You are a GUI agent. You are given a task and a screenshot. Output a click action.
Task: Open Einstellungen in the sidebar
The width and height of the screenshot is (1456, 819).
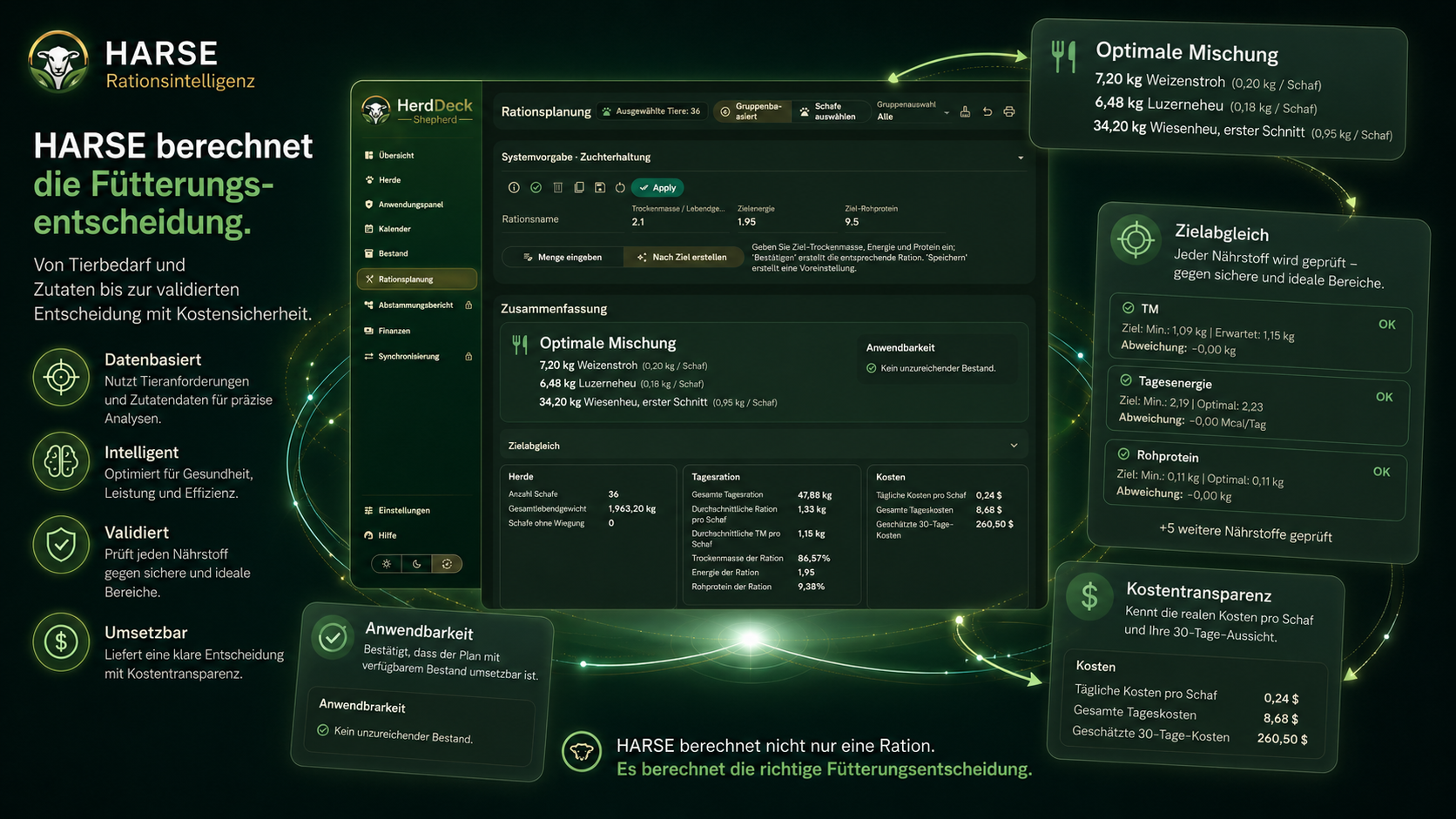coord(397,511)
